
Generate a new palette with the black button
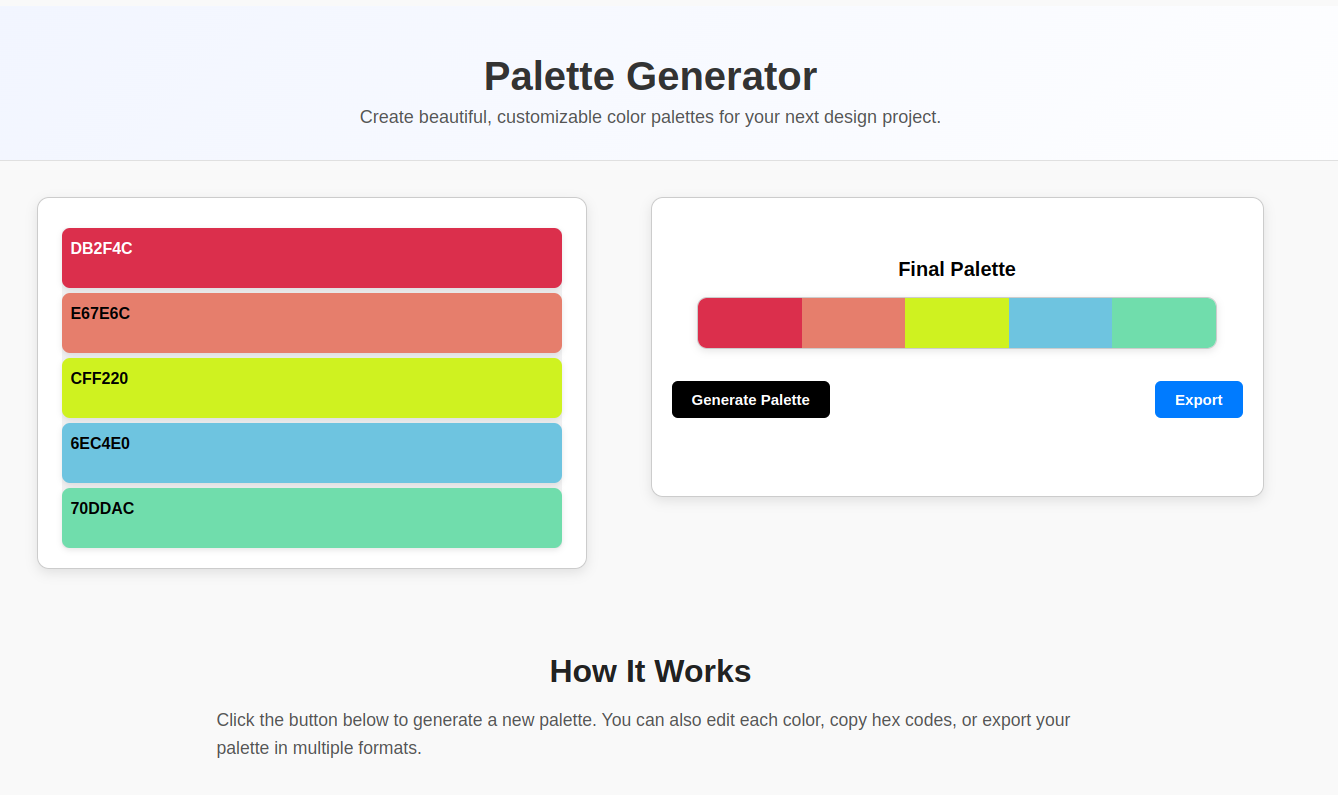tap(751, 400)
